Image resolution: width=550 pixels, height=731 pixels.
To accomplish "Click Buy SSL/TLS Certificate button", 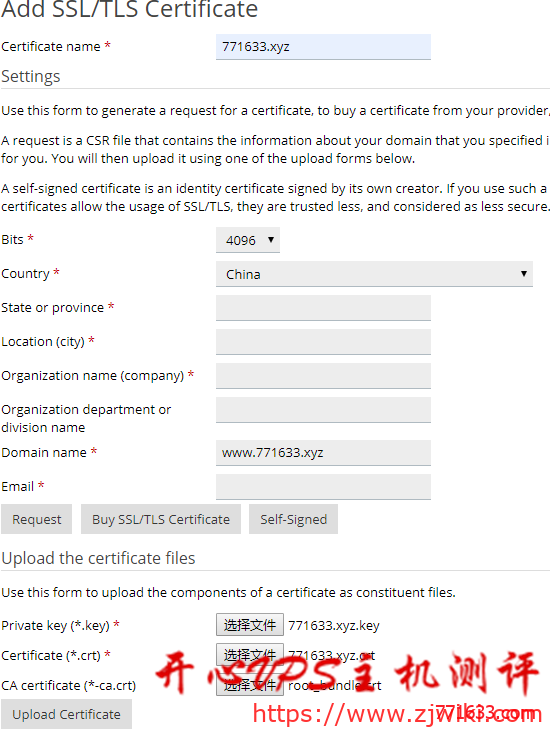I will [161, 519].
